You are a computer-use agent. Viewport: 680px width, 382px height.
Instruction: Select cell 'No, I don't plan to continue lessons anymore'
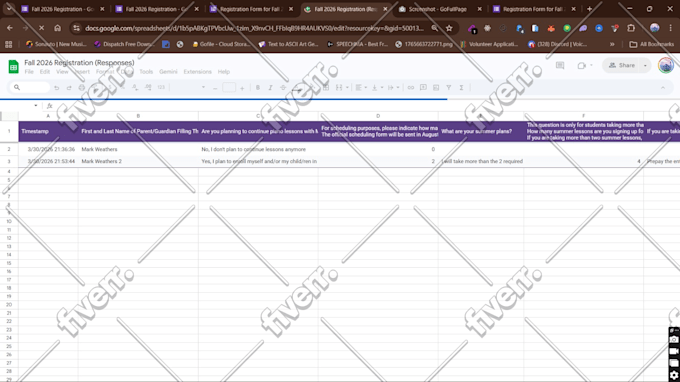258,149
